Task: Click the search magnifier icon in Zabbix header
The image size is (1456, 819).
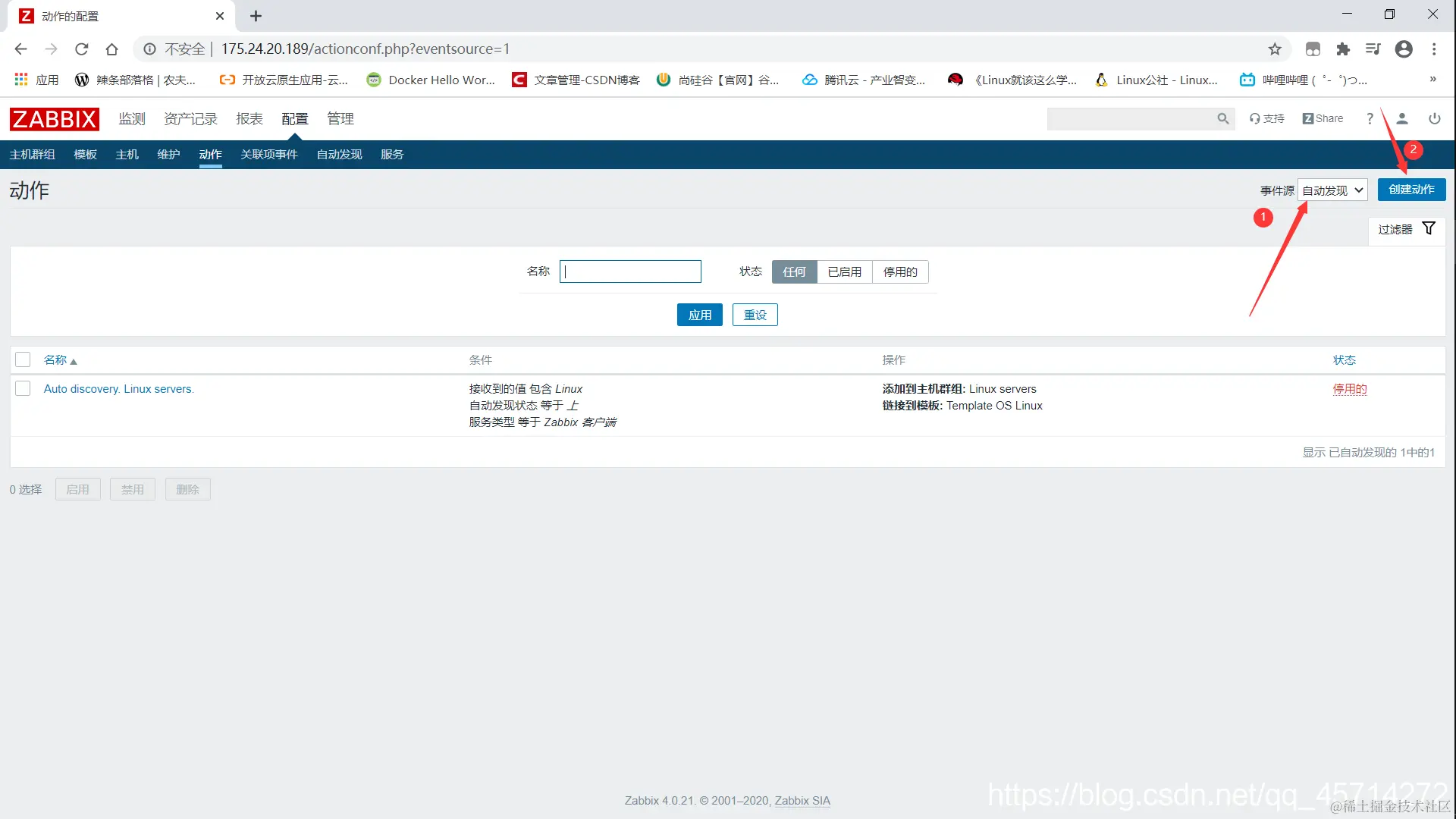Action: pyautogui.click(x=1222, y=119)
